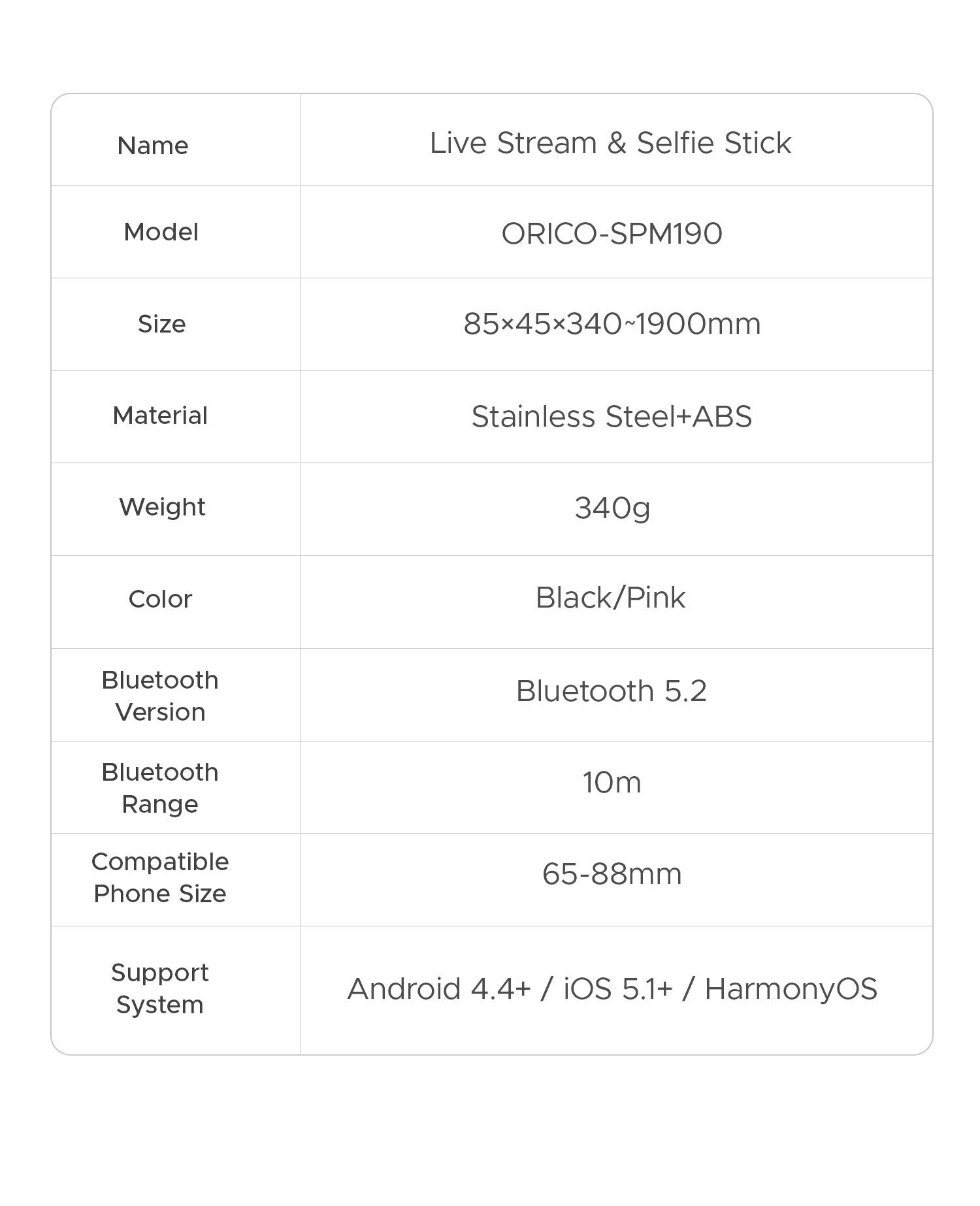This screenshot has height=1206, width=980.
Task: Click the Black/Pink color value
Action: pyautogui.click(x=610, y=598)
